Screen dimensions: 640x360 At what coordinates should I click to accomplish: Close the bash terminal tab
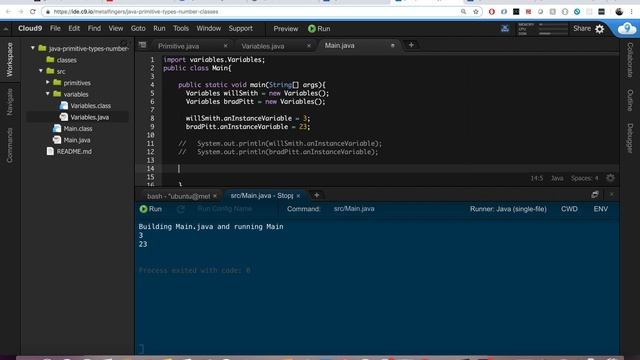tap(215, 196)
